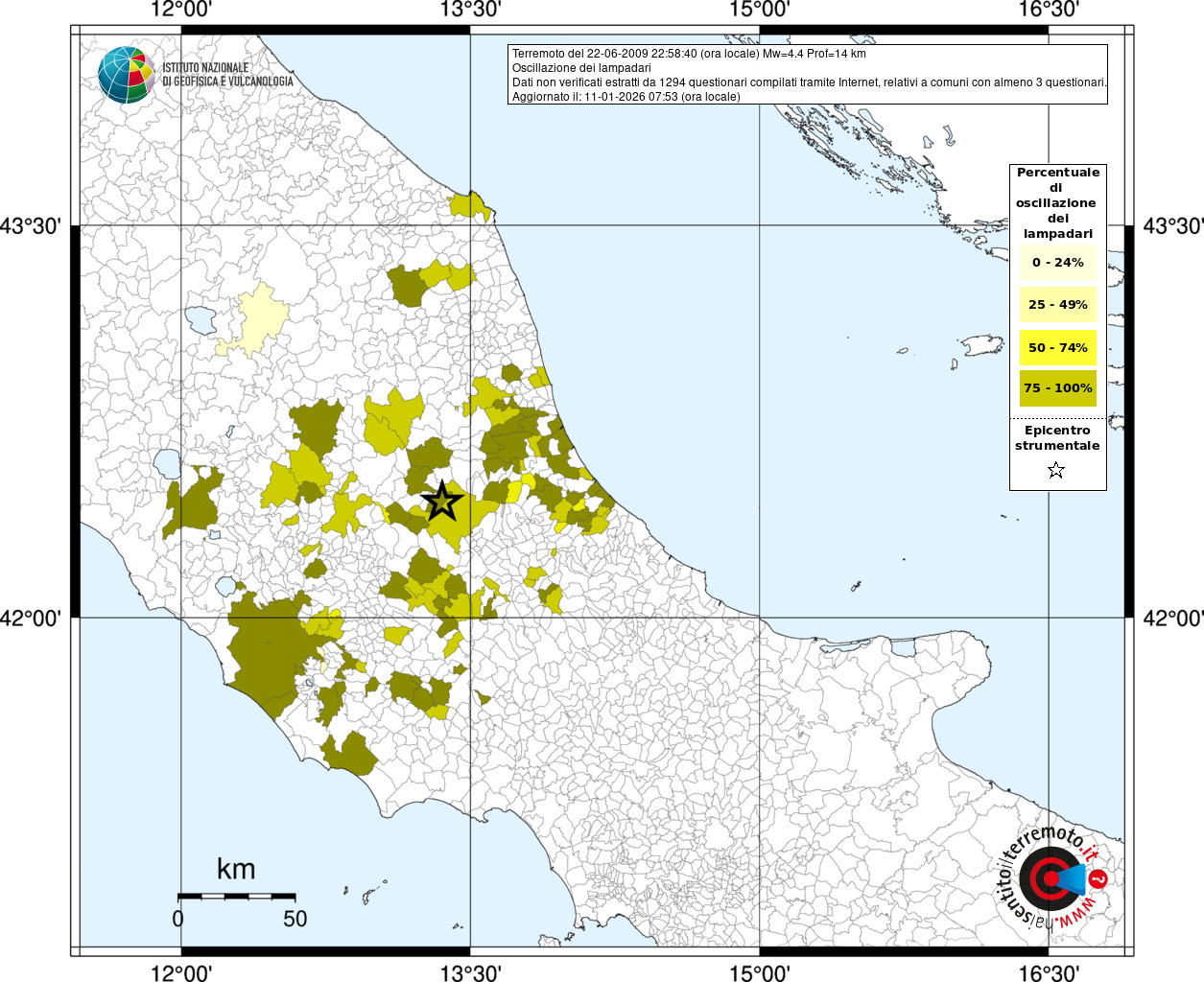This screenshot has width=1204, height=982.
Task: Click the Istituto Nazionale di Geofisica text
Action: tap(227, 75)
